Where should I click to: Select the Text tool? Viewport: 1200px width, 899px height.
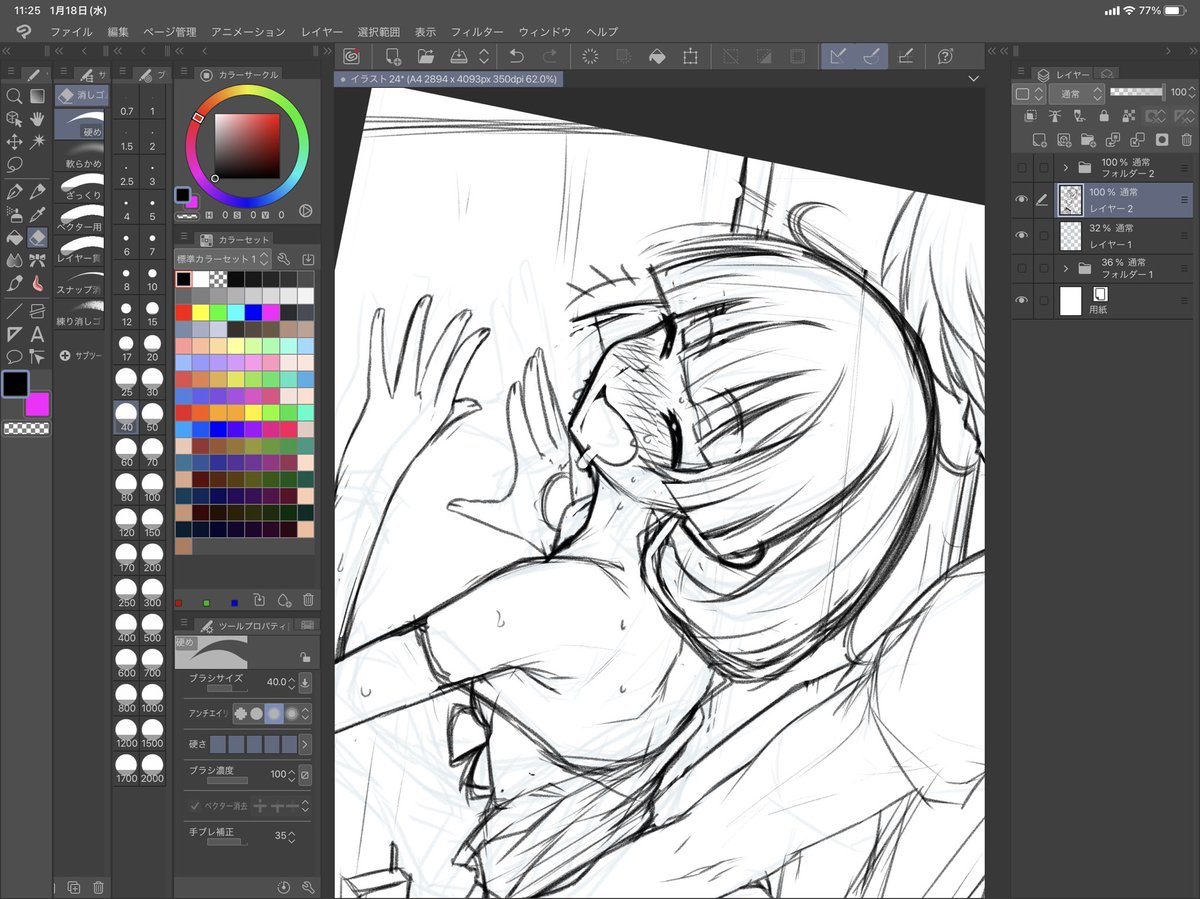pos(37,334)
